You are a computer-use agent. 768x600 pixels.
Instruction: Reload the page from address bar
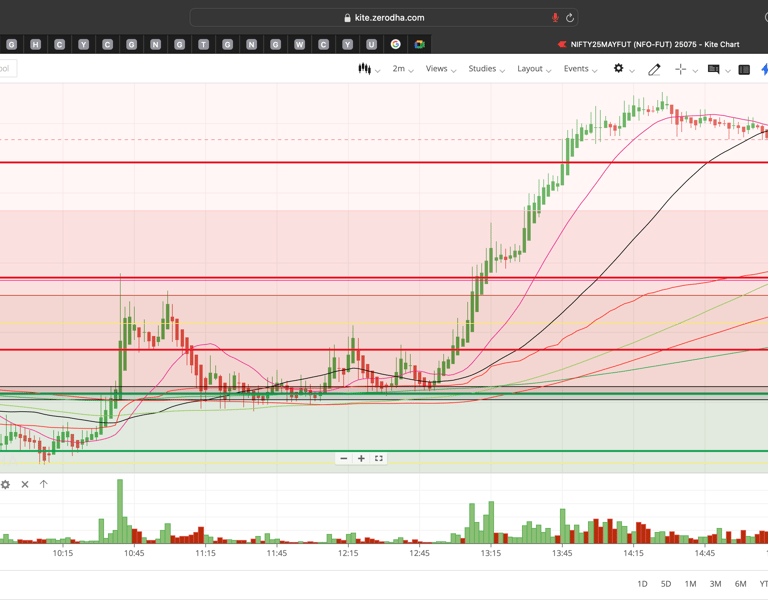tap(570, 18)
